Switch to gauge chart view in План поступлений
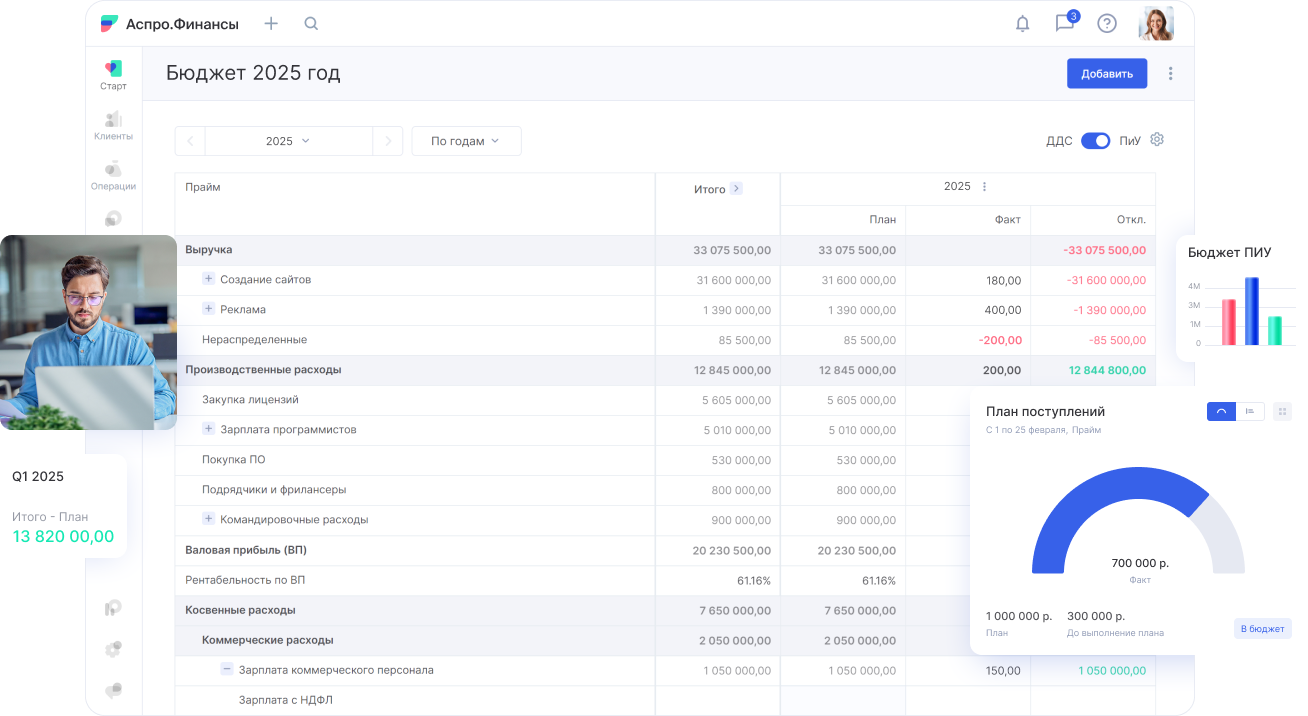Screen dimensions: 1308x716 coord(1221,411)
